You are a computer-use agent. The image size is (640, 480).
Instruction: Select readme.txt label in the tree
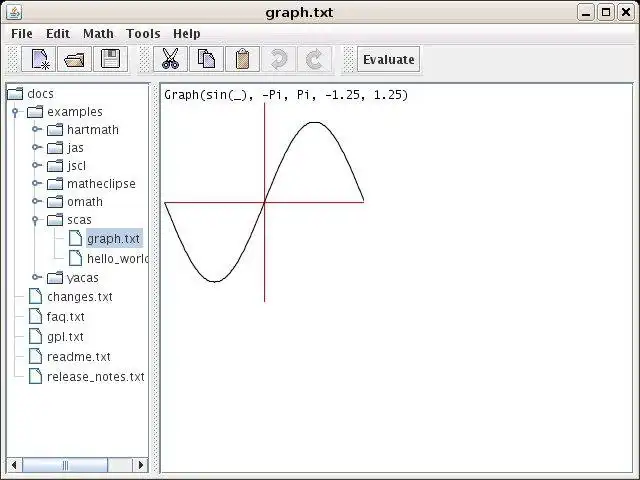click(79, 357)
